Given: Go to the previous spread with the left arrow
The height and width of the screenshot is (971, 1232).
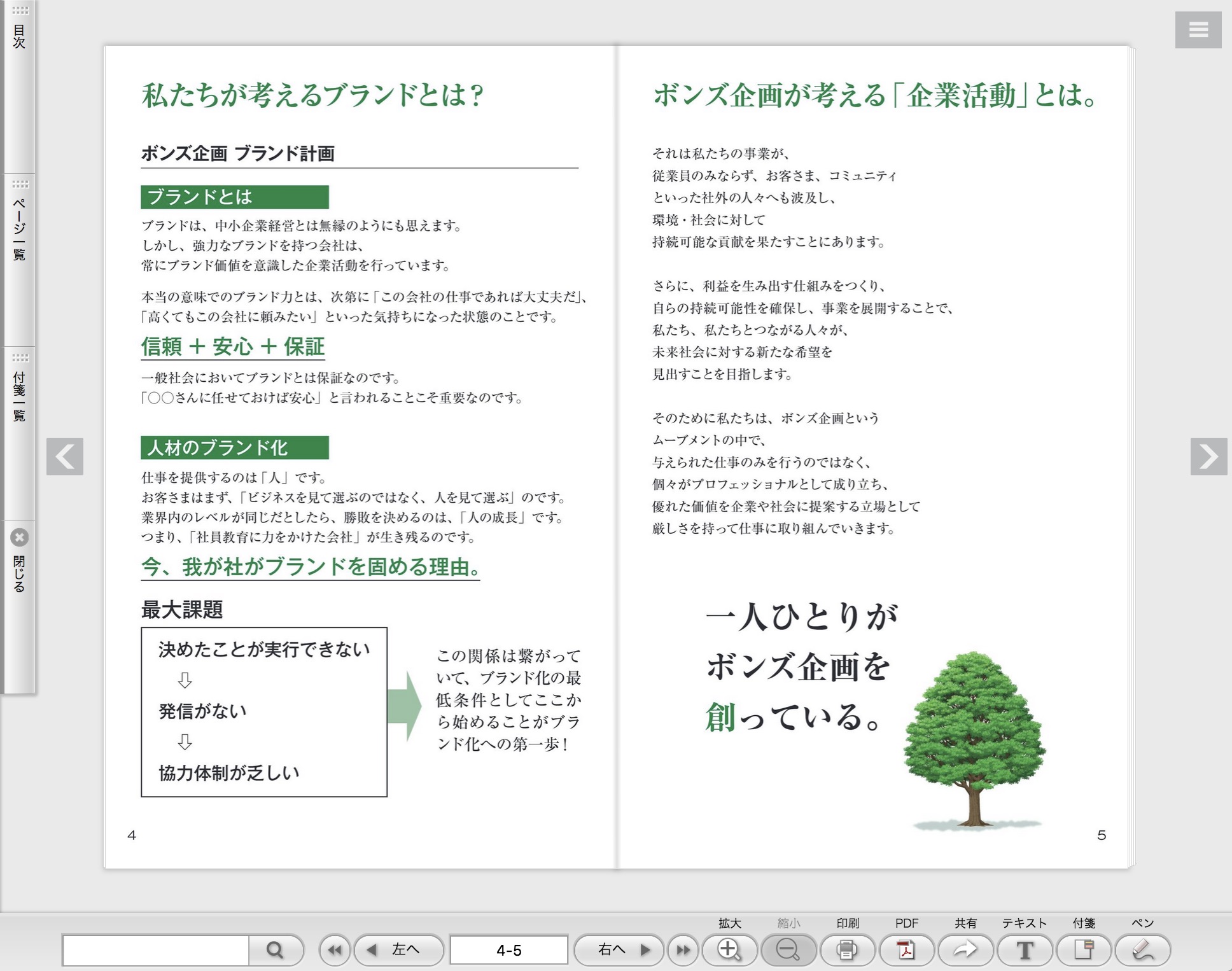Looking at the screenshot, I should (x=65, y=456).
